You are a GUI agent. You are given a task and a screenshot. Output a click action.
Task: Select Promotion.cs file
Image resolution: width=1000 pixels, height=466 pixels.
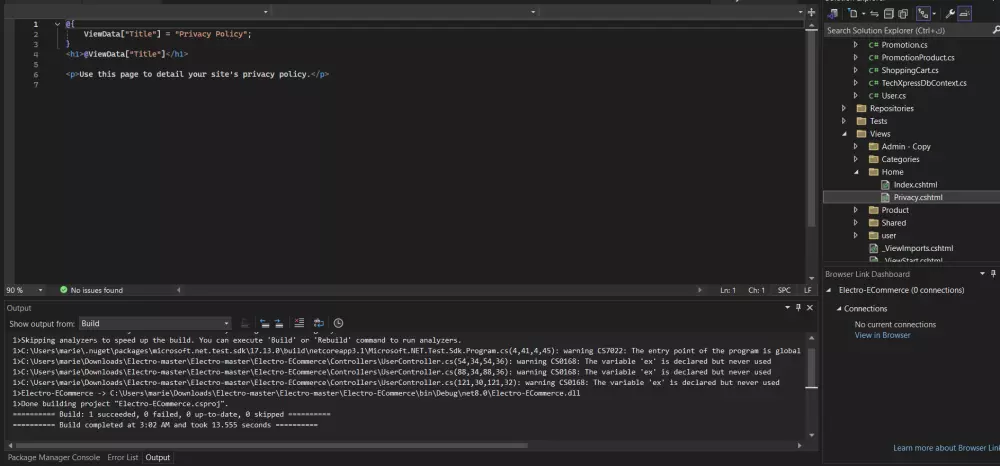tap(904, 45)
